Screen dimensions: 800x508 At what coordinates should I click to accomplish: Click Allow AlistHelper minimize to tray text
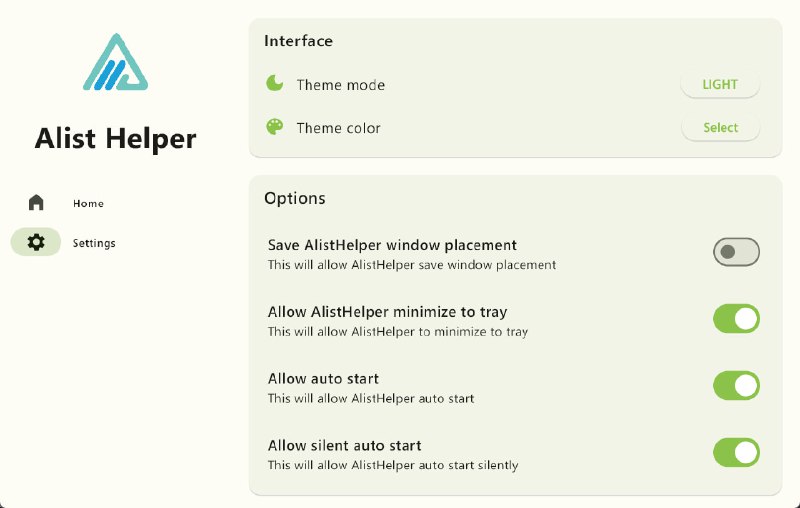coord(387,312)
